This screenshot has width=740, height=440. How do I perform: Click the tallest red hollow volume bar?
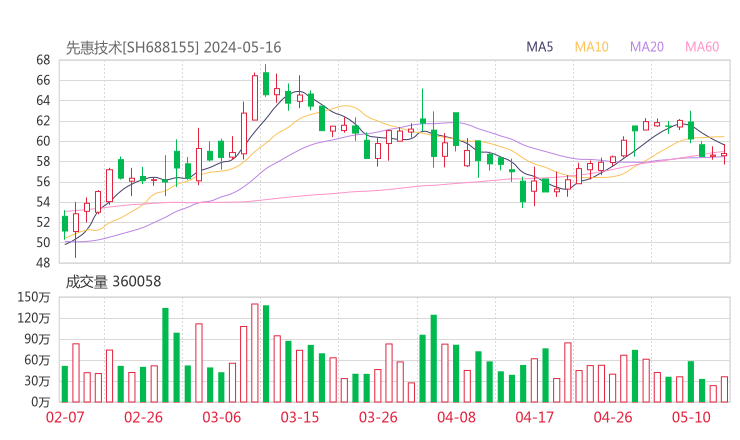pyautogui.click(x=255, y=353)
